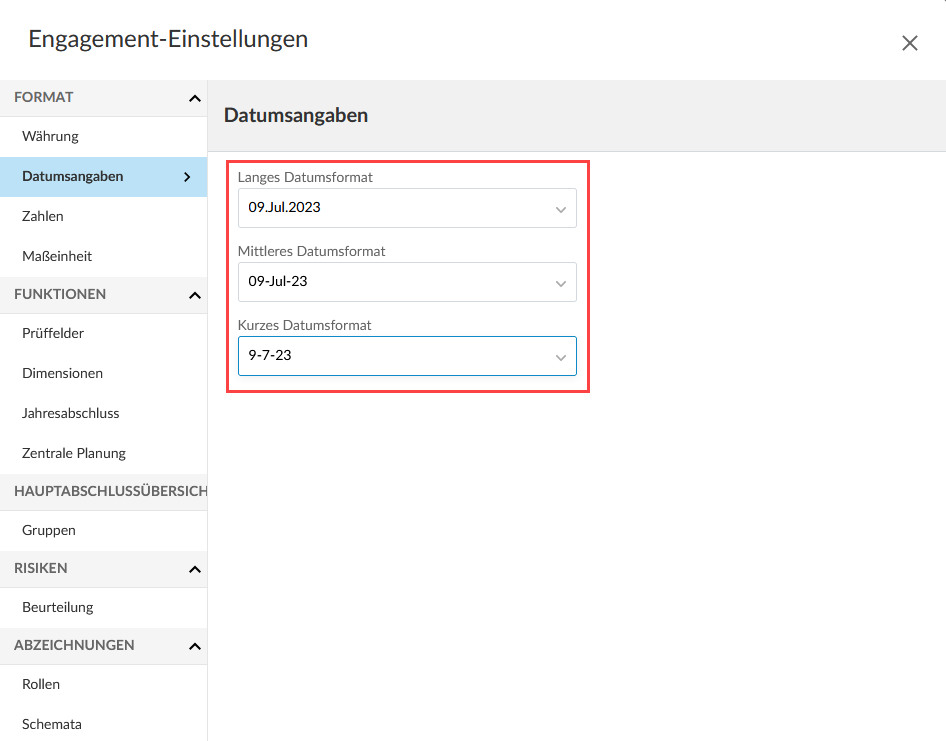Collapse the ABZEICHNUNGEN section
This screenshot has width=946, height=741.
pyautogui.click(x=194, y=646)
